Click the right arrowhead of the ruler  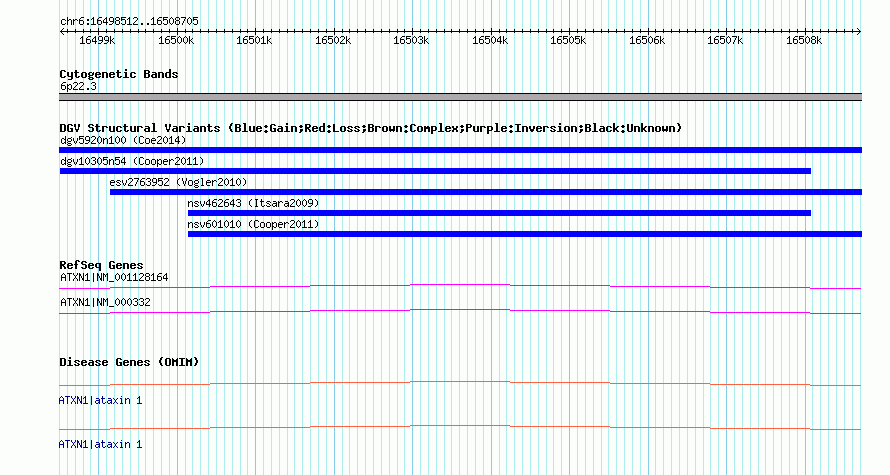coord(858,32)
